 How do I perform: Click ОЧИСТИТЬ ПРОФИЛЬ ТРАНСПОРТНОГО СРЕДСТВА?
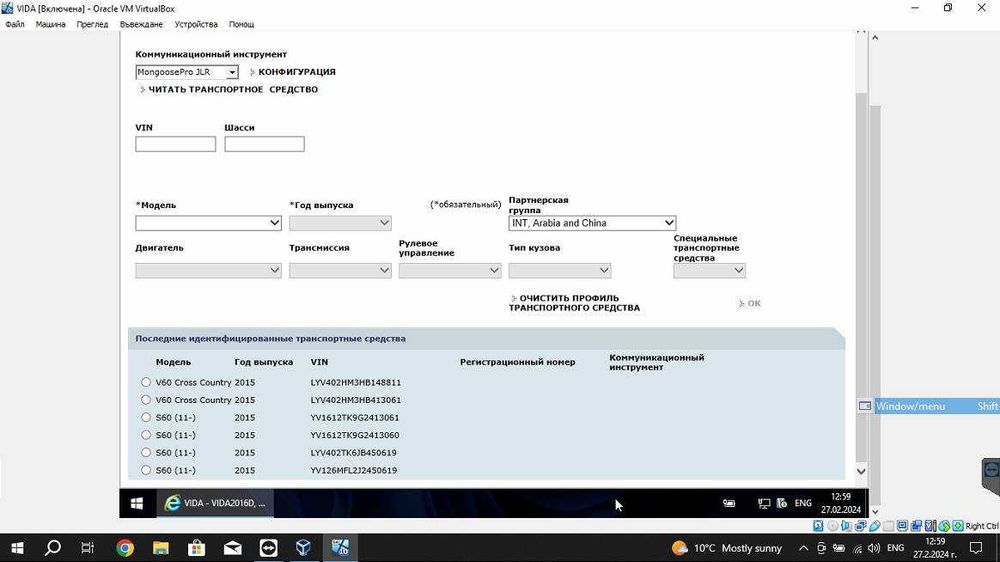coord(574,303)
